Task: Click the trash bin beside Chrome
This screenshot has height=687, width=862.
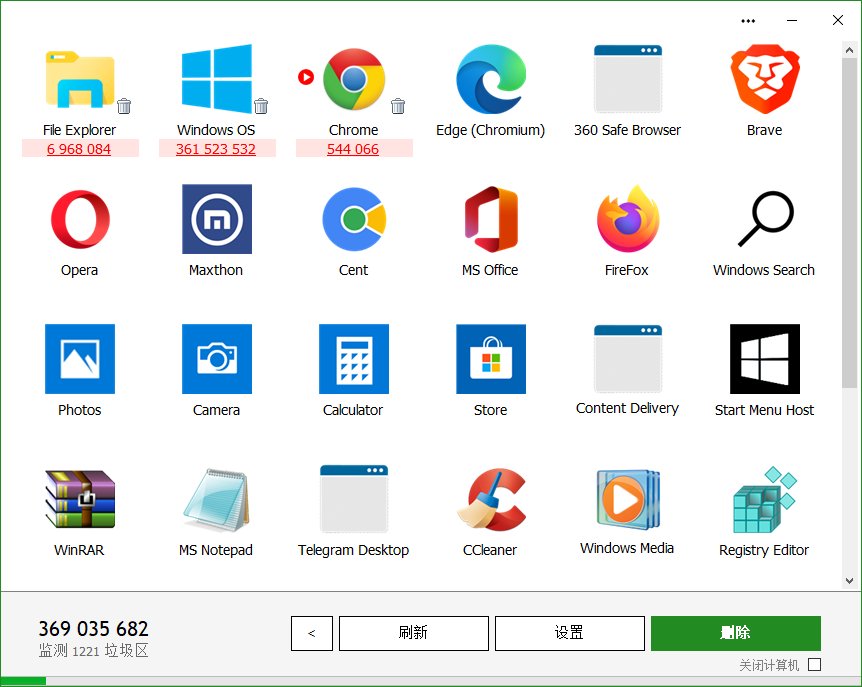Action: pos(398,106)
